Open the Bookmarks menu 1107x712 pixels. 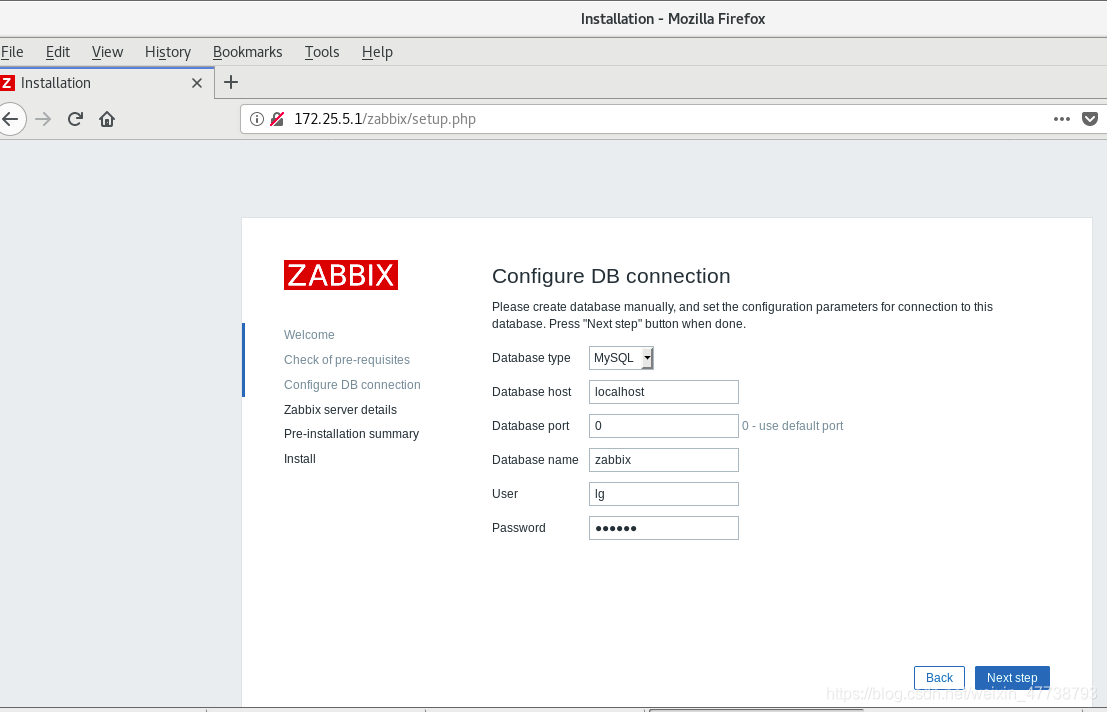(248, 52)
